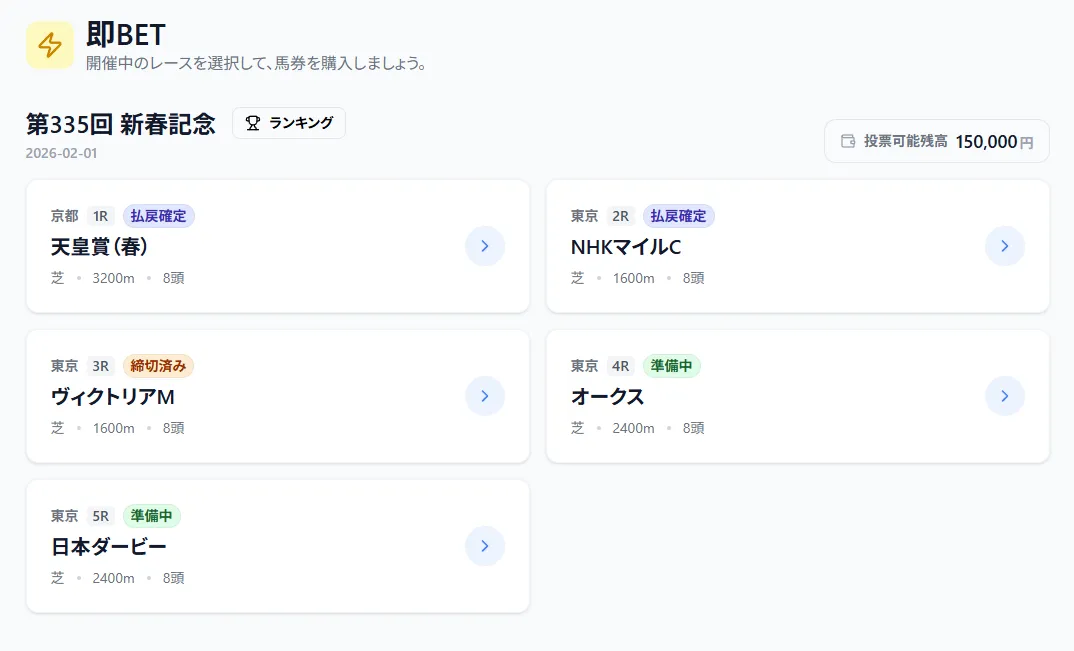The width and height of the screenshot is (1074, 651).
Task: Select the 日本ダービー race title
Action: tap(107, 546)
